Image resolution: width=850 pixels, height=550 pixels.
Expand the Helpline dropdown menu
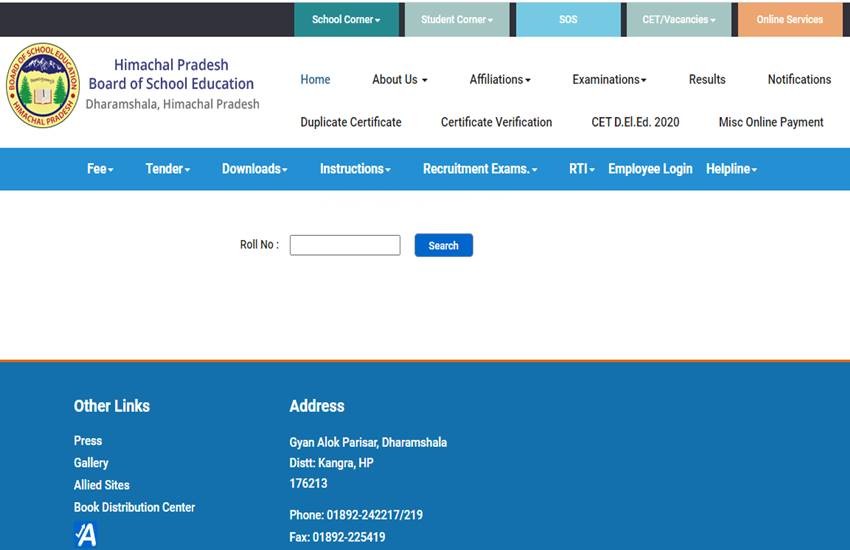coord(731,169)
